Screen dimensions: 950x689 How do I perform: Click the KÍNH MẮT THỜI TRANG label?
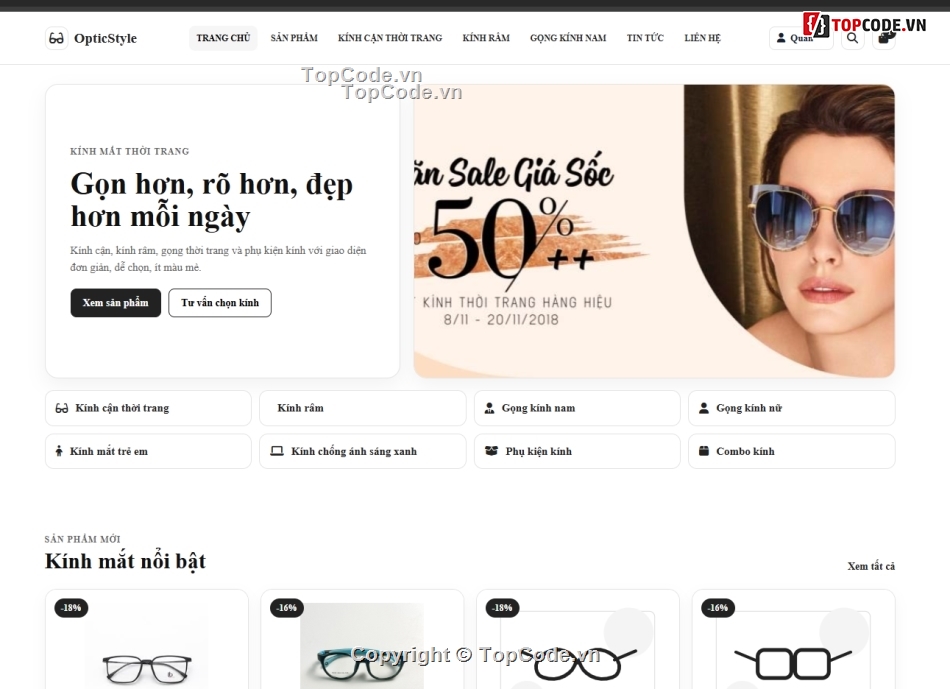[130, 151]
